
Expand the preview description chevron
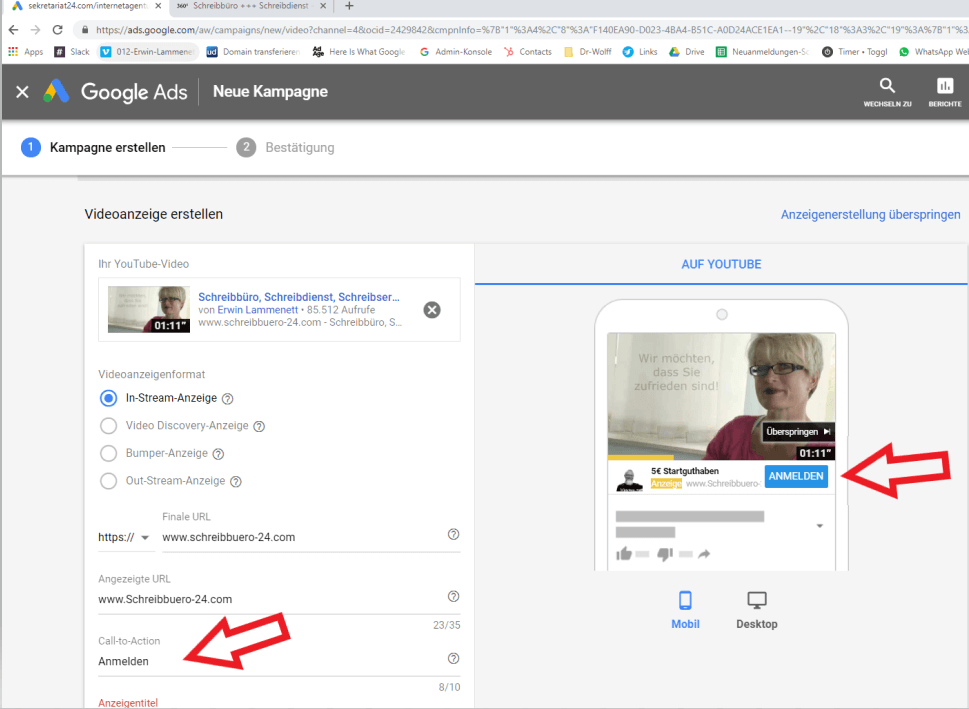coord(819,526)
